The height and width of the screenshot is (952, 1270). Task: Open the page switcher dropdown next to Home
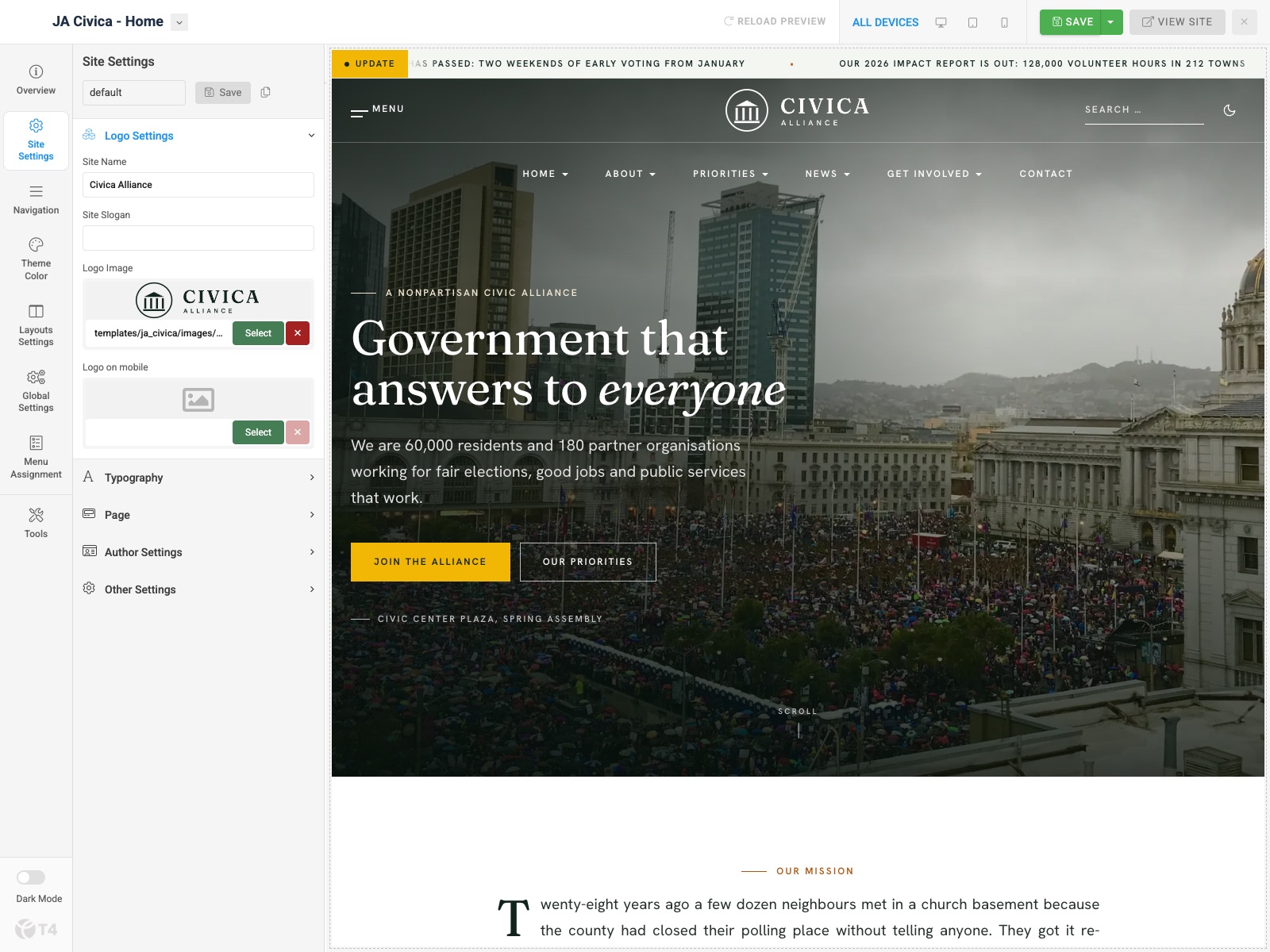pyautogui.click(x=179, y=22)
